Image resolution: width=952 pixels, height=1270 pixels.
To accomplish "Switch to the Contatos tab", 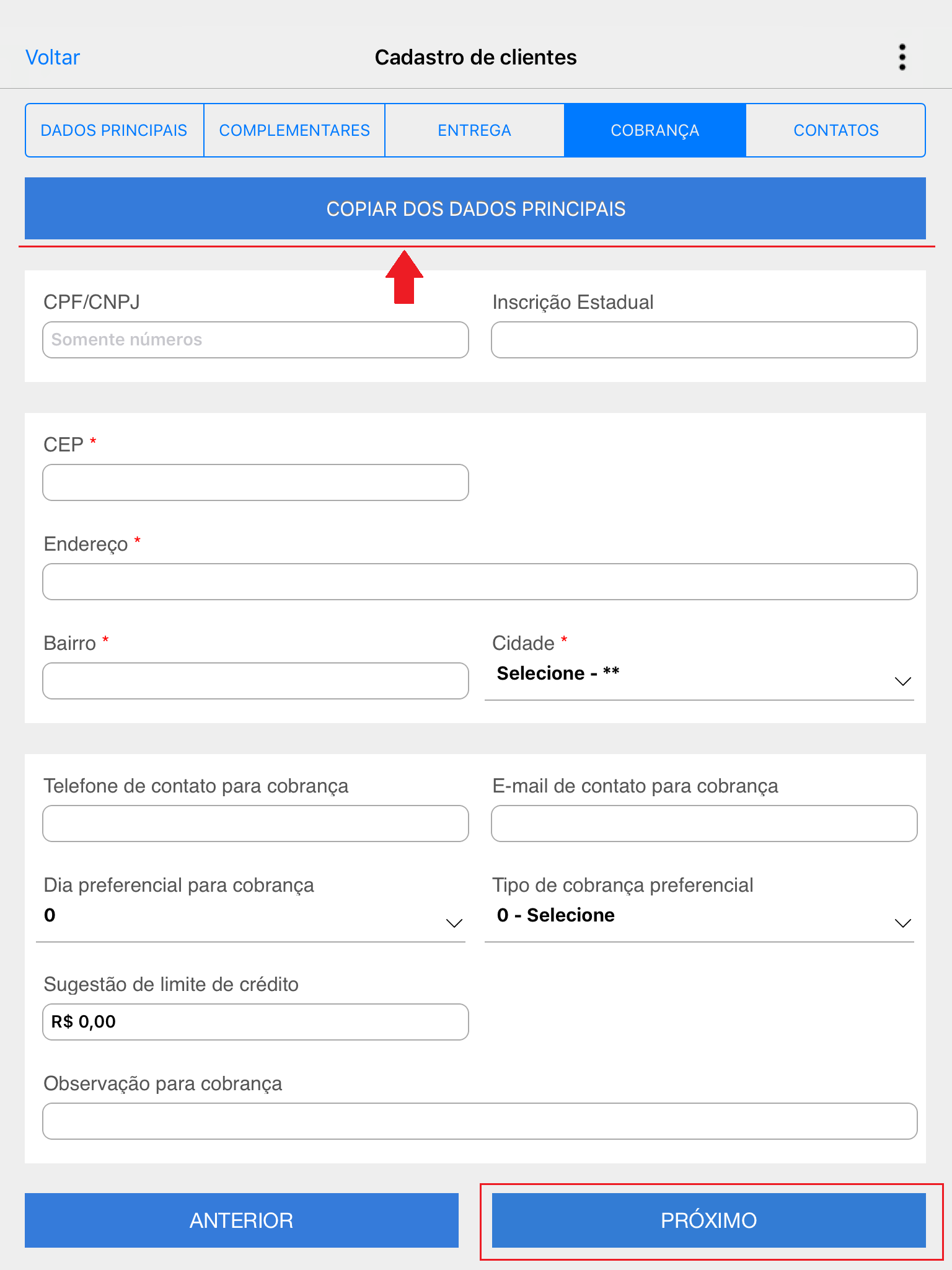I will coord(835,130).
